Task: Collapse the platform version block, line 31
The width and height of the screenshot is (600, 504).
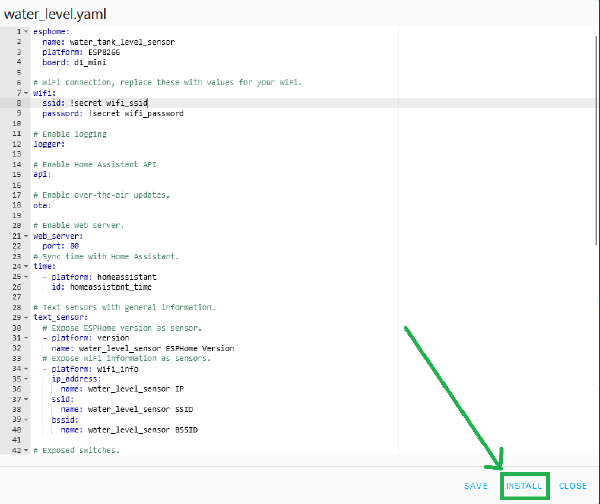Action: (x=26, y=337)
